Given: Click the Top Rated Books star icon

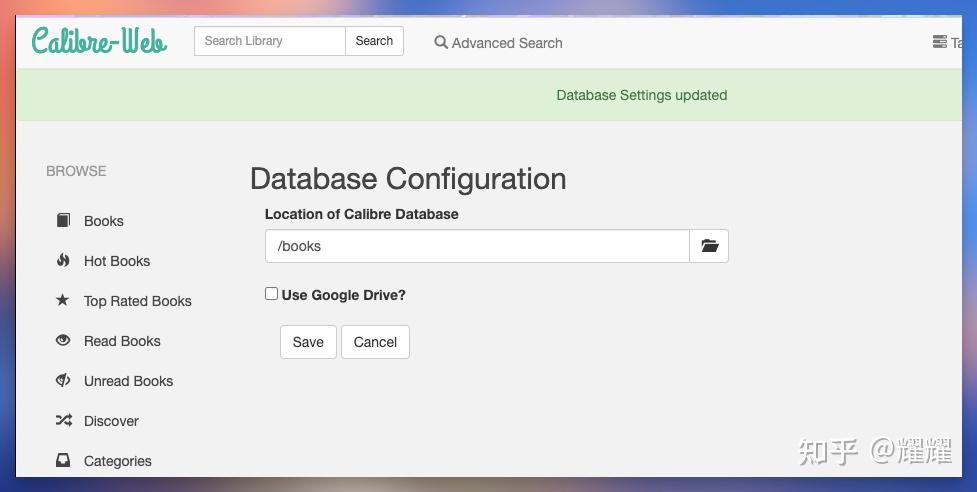Looking at the screenshot, I should click(x=63, y=300).
